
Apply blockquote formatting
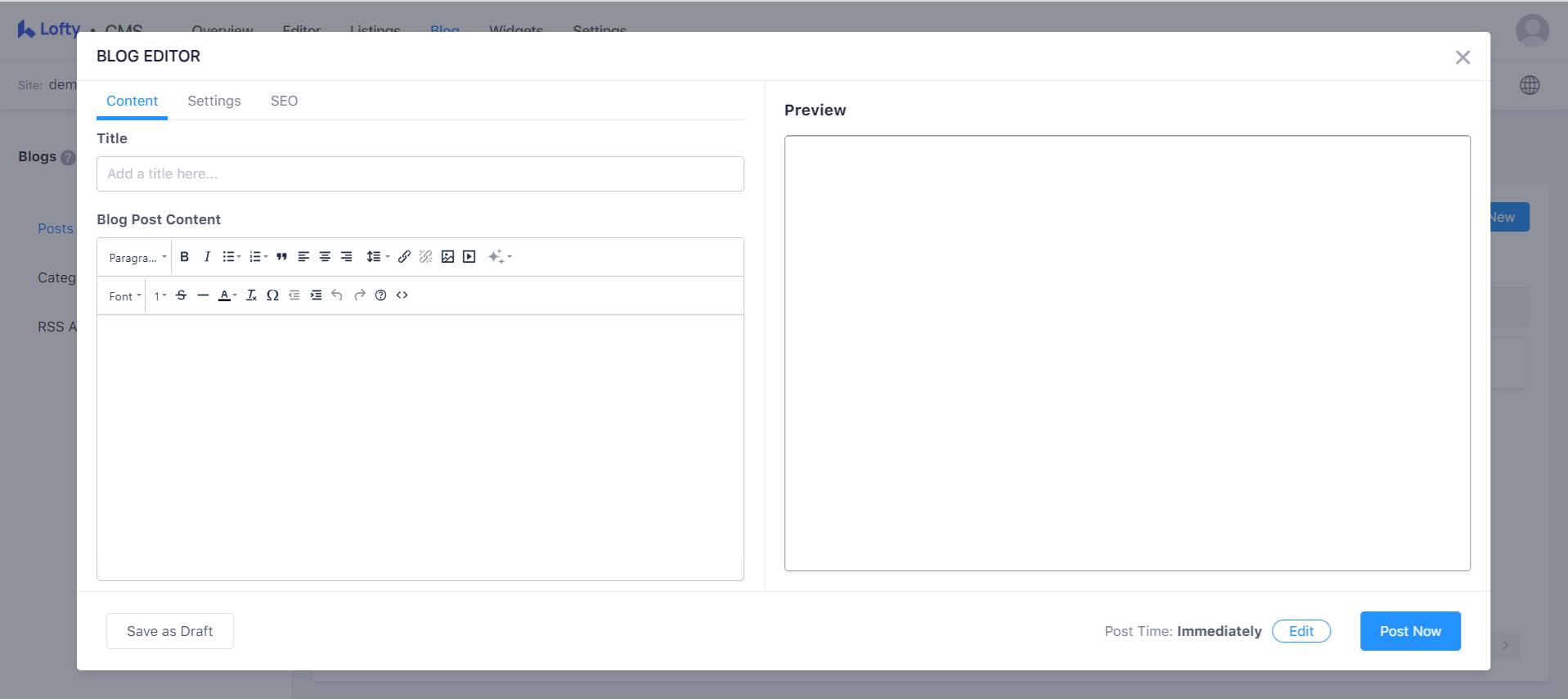click(x=281, y=257)
